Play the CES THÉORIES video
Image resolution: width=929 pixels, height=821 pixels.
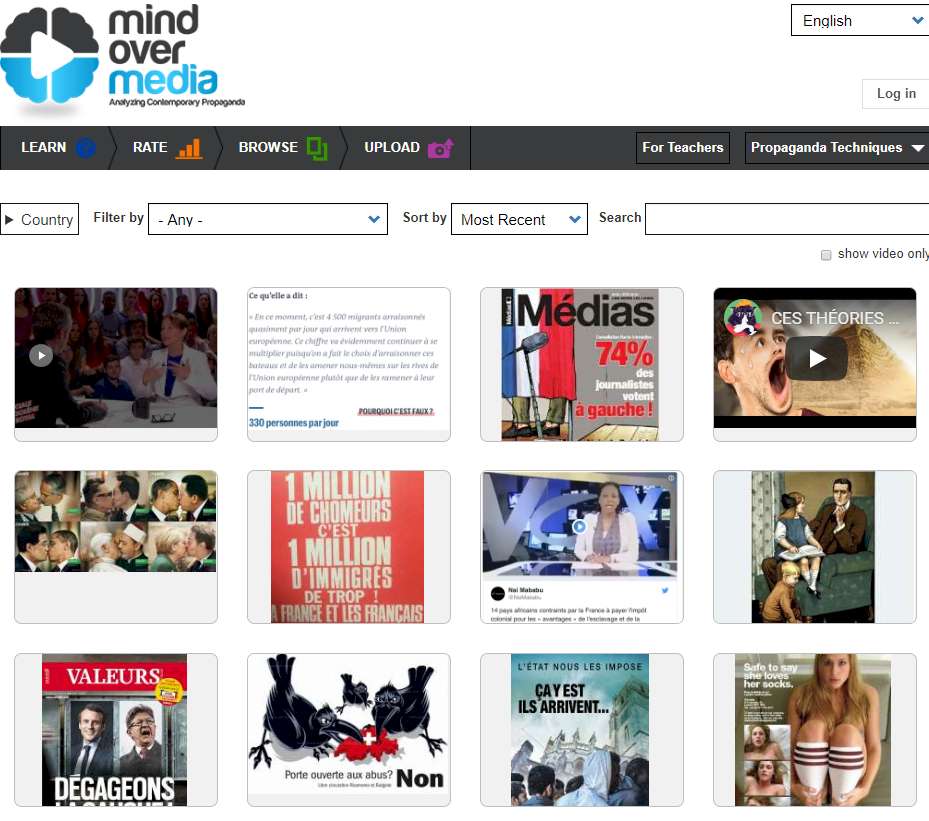coord(815,358)
